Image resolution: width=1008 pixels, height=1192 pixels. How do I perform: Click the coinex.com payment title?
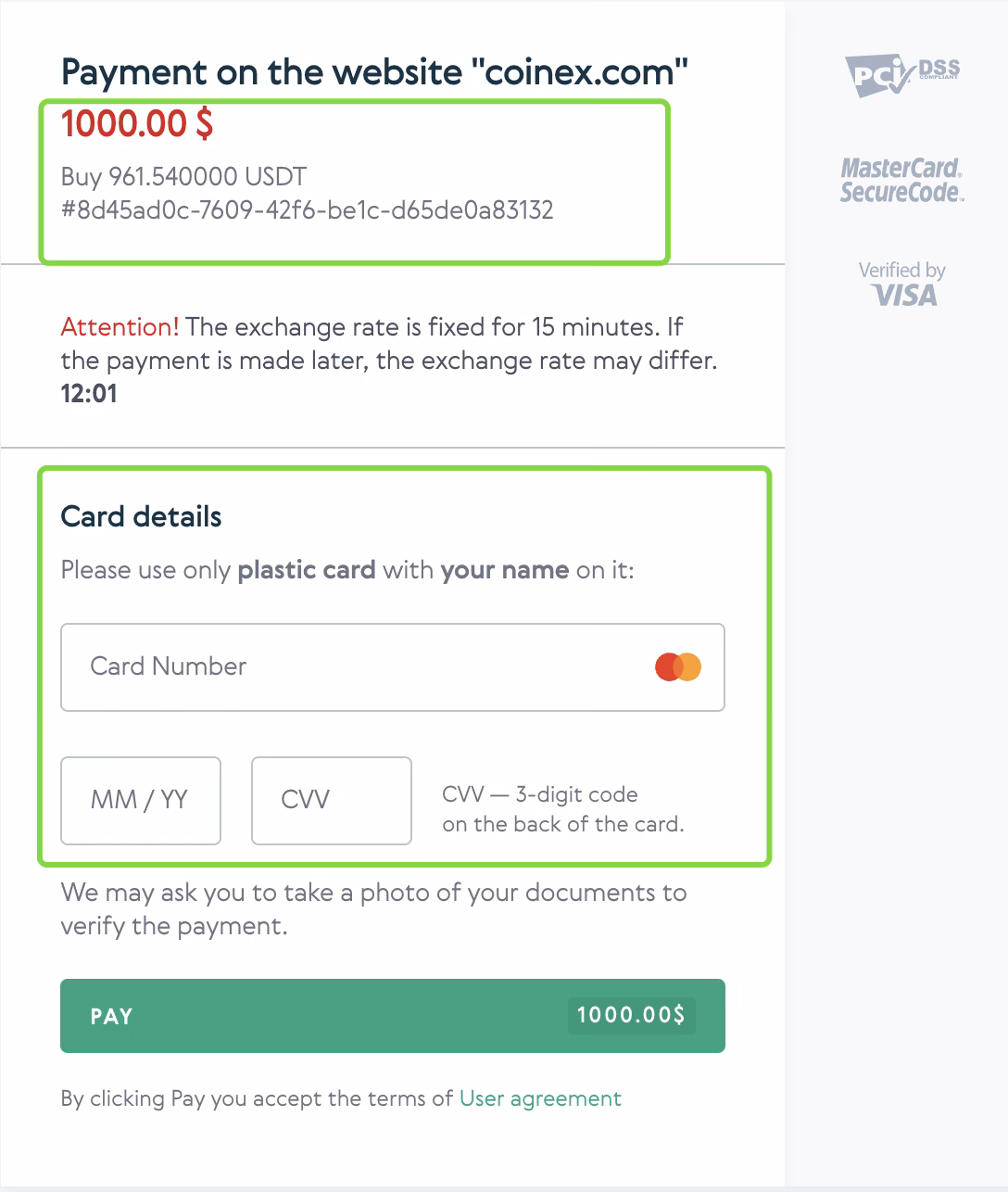coord(375,71)
